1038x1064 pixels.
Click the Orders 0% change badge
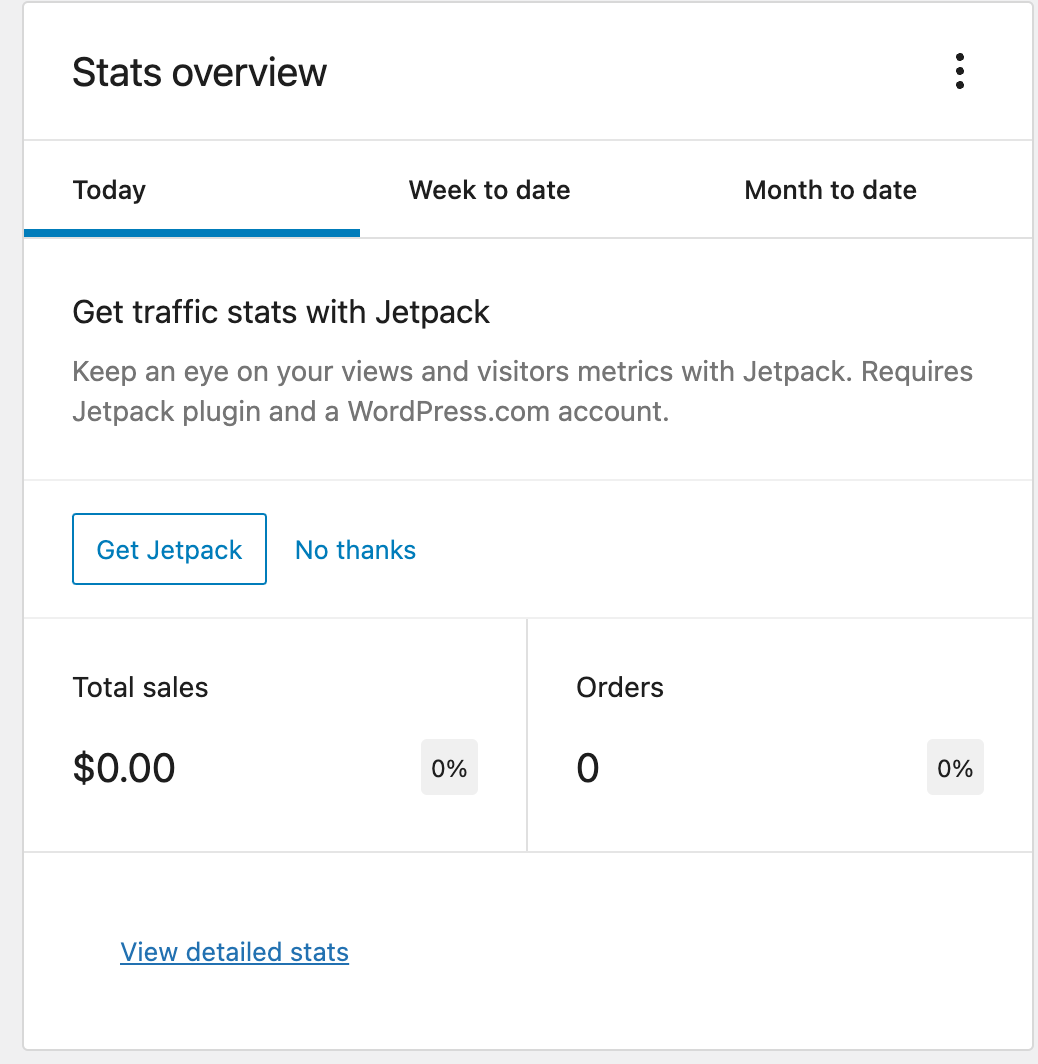(x=955, y=767)
